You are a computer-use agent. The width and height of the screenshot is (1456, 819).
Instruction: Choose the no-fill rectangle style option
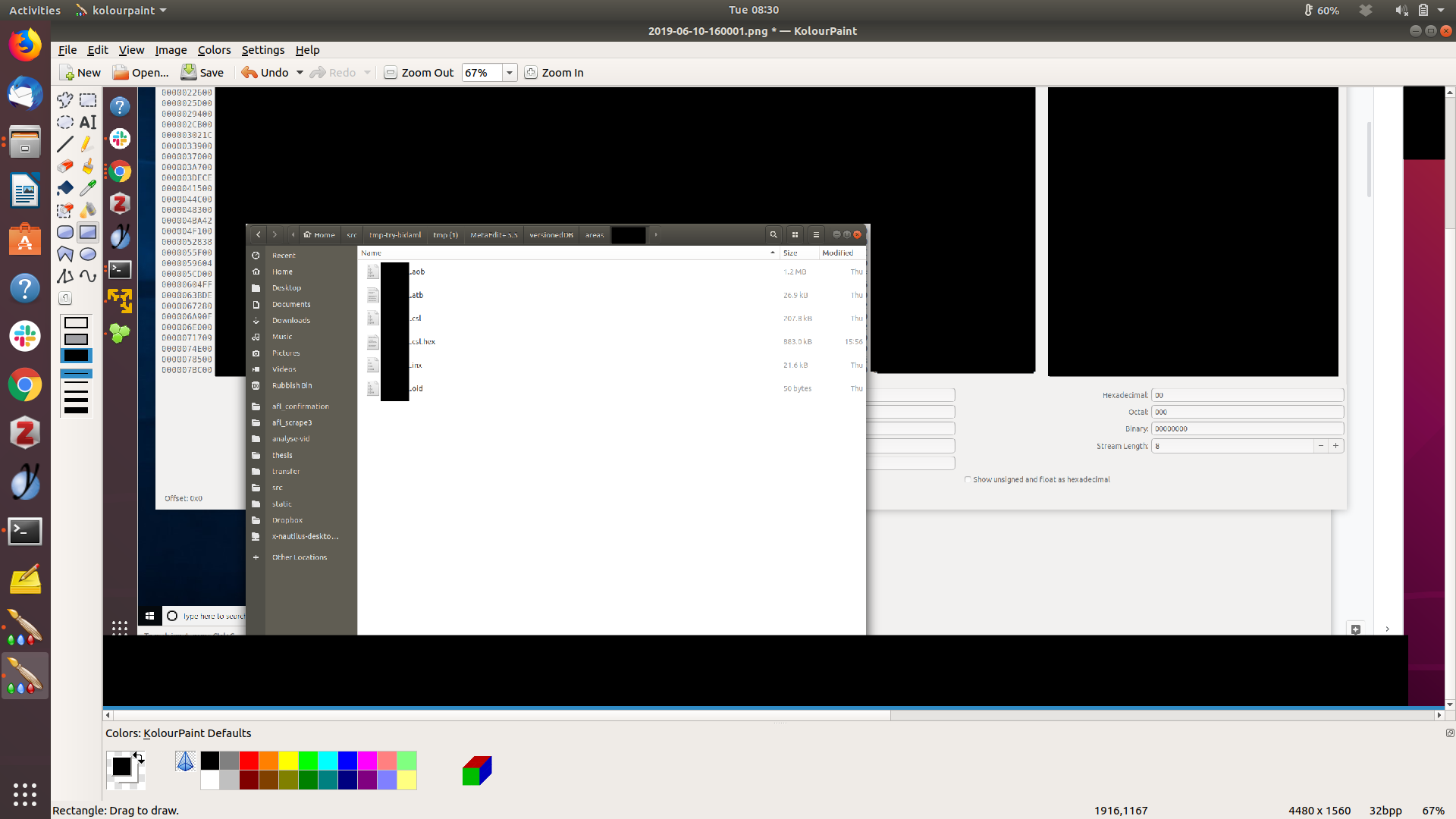76,323
